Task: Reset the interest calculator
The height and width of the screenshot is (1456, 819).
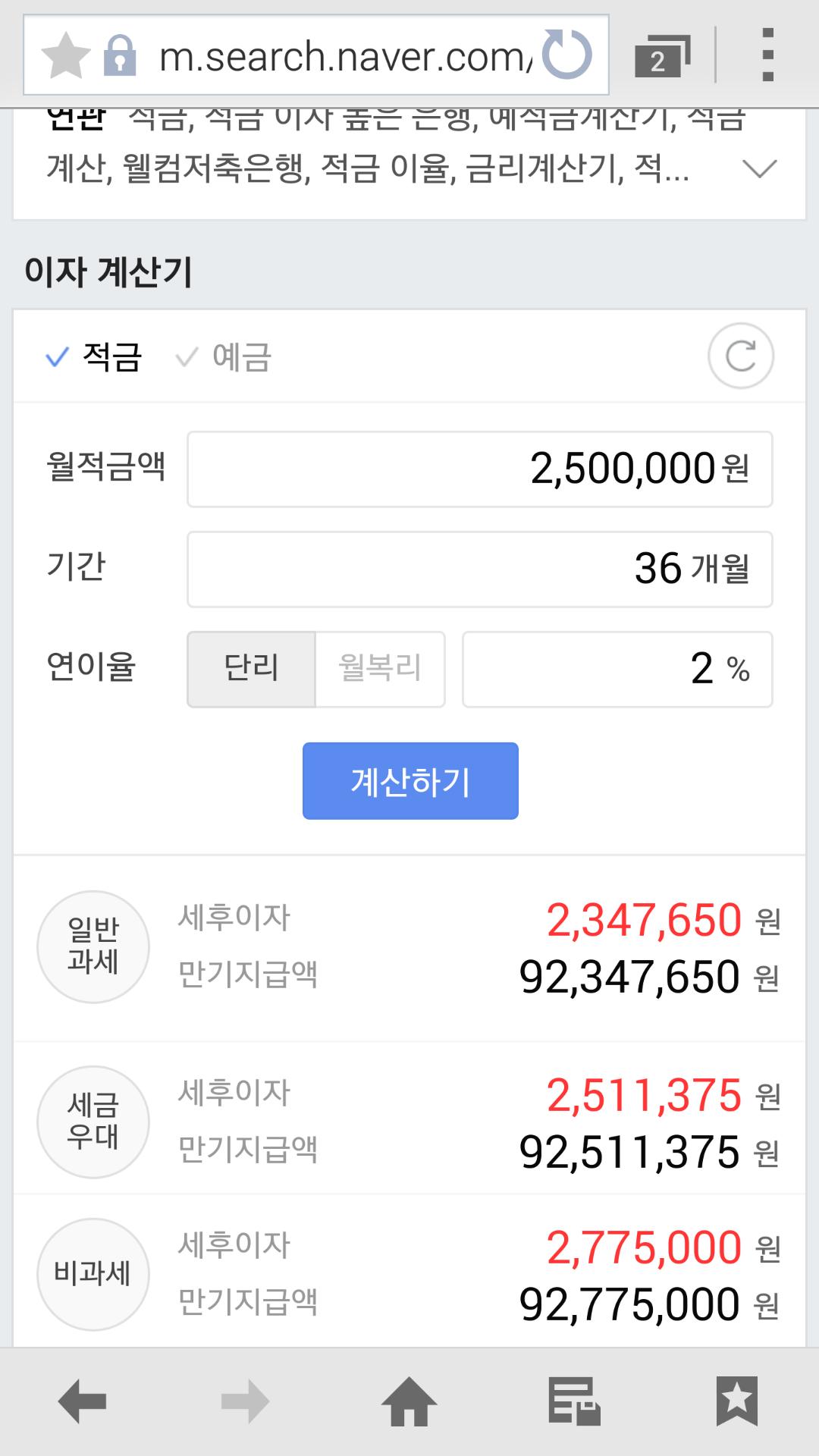Action: 740,356
